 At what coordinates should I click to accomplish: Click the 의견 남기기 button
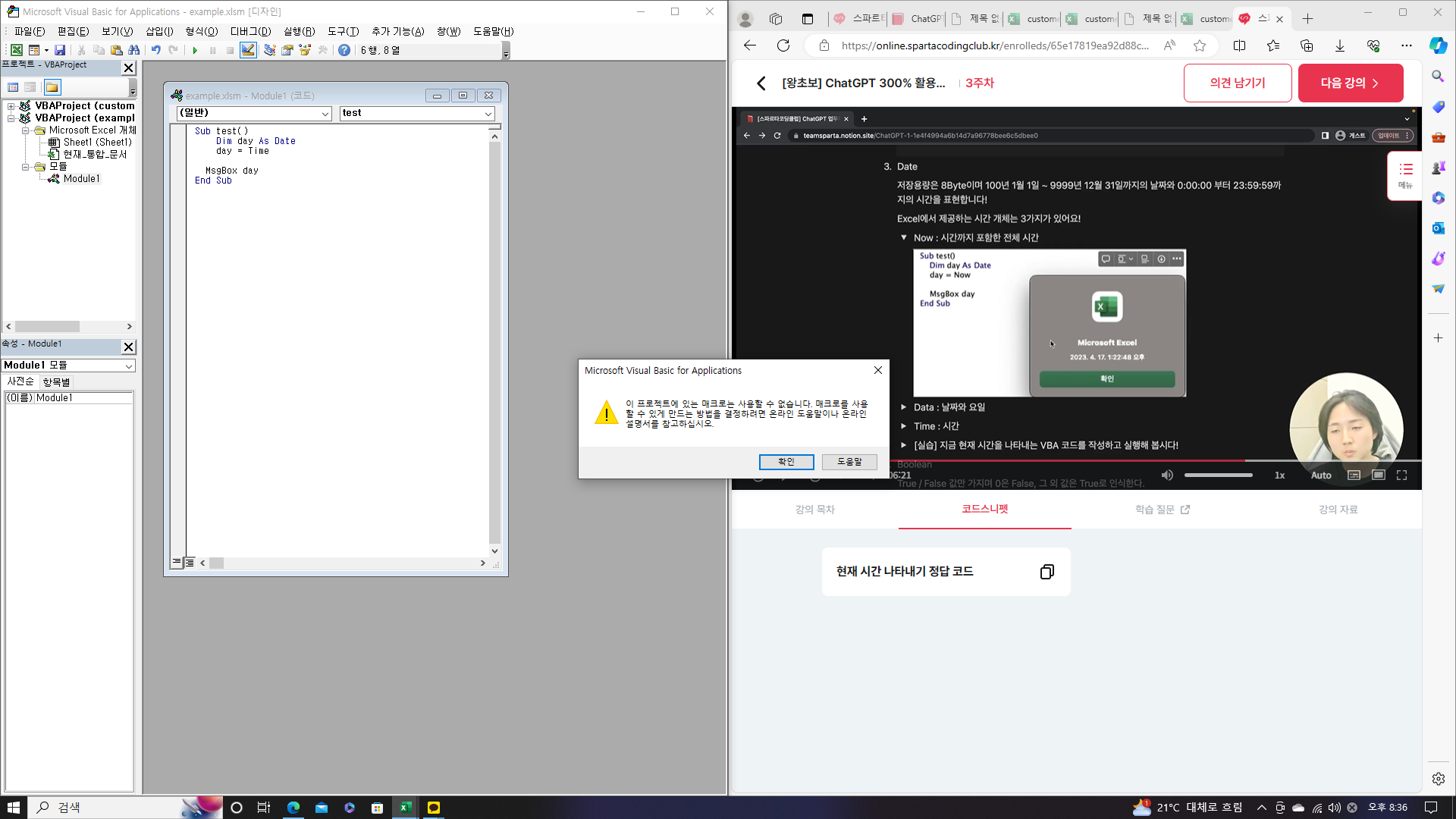1238,83
